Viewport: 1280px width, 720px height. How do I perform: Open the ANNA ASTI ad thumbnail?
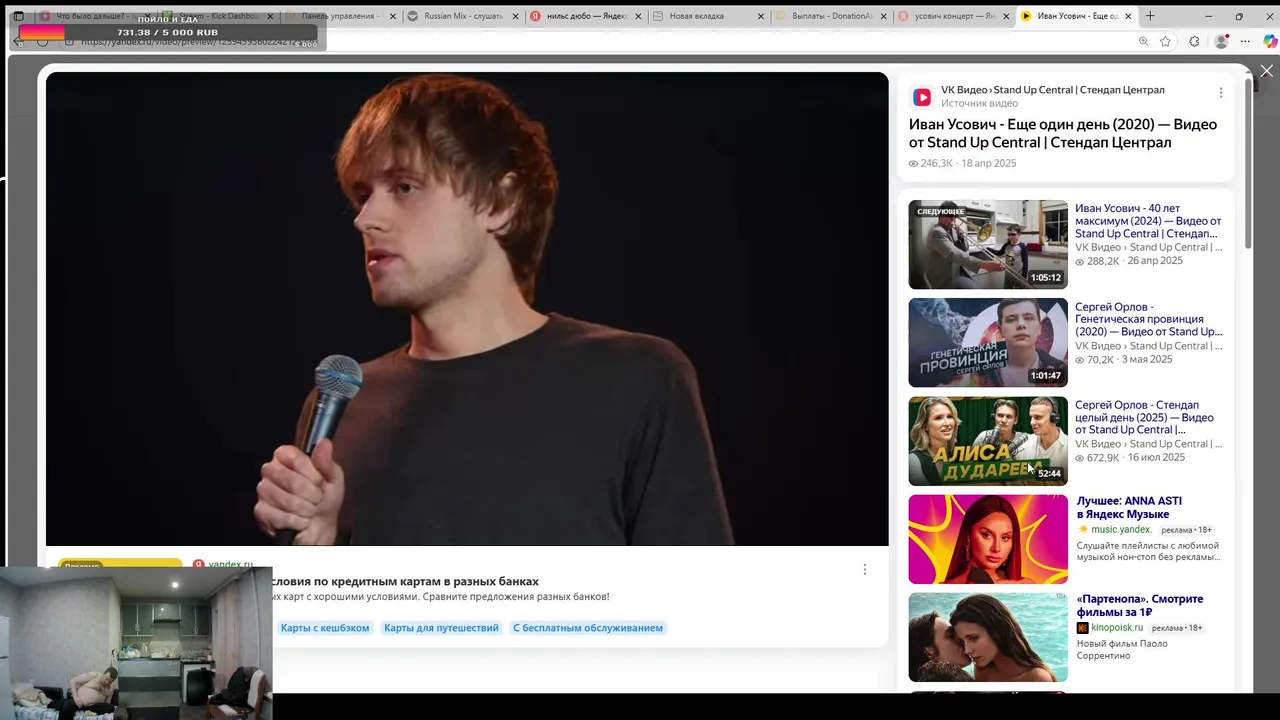pos(988,539)
